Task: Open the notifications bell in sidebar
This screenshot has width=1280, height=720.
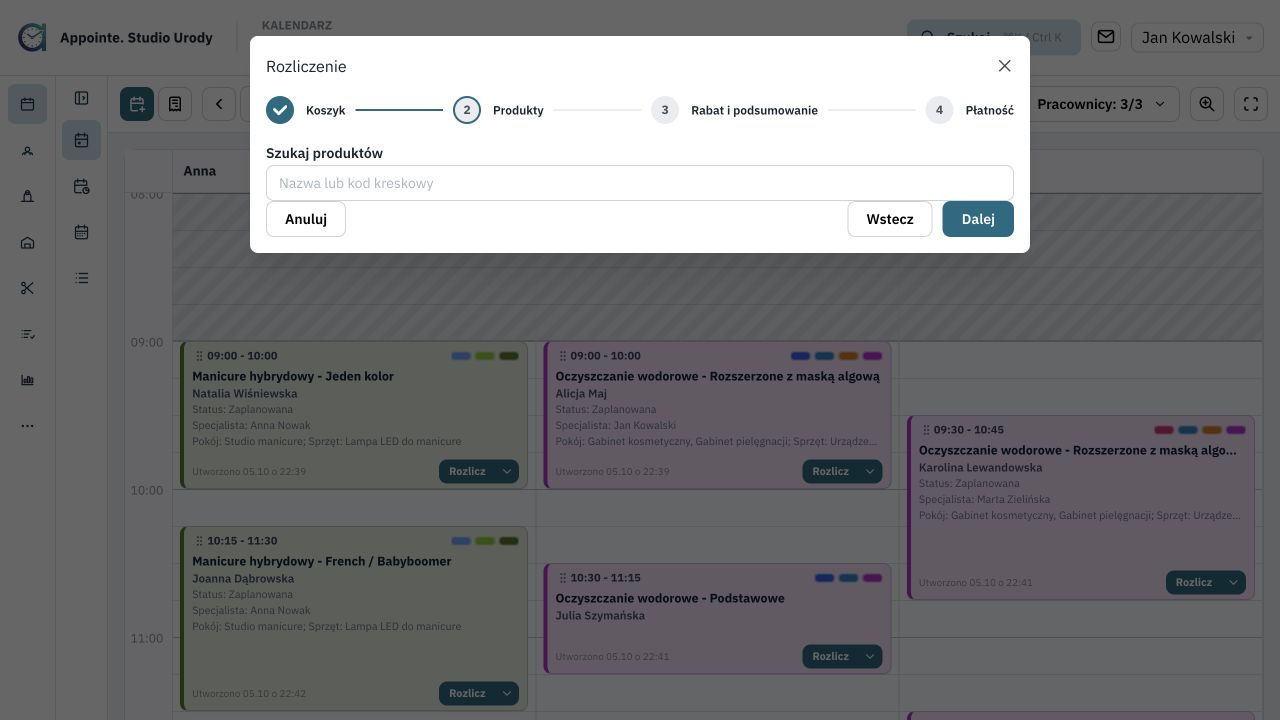Action: coord(27,196)
